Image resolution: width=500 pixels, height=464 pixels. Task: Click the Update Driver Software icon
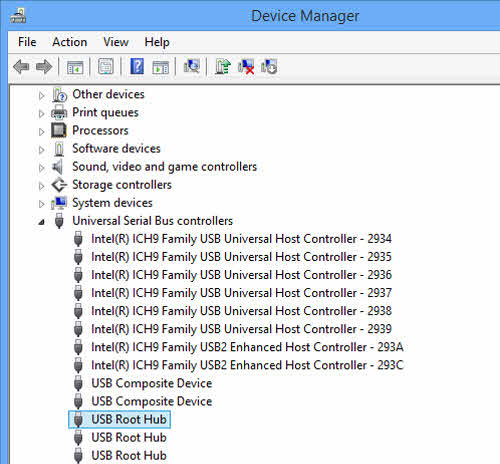[x=223, y=66]
